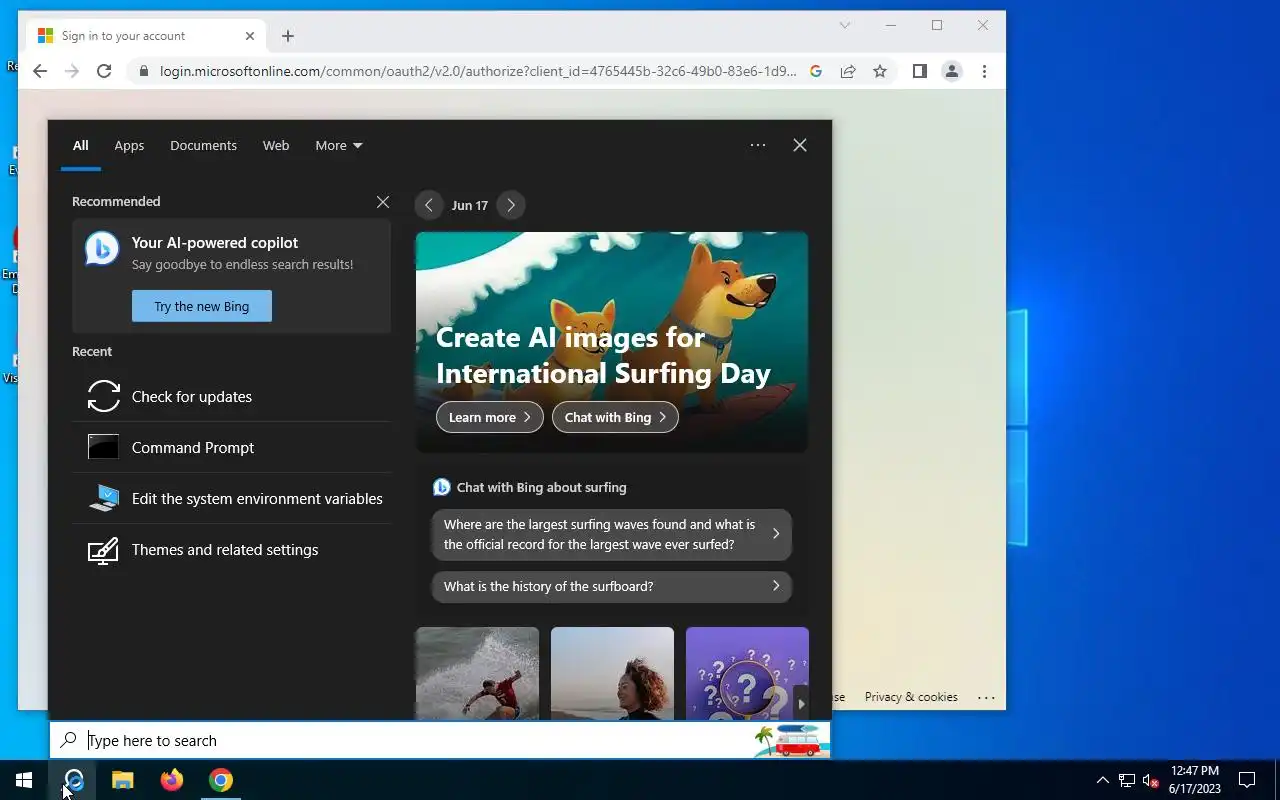Open Edit the system environment variables
This screenshot has width=1280, height=800.
pyautogui.click(x=231, y=498)
